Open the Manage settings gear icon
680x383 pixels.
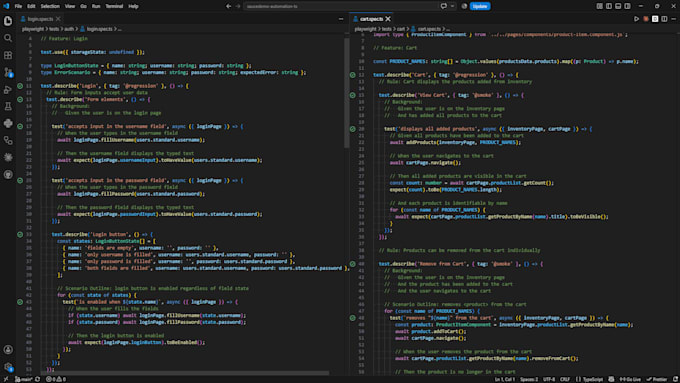(8, 367)
